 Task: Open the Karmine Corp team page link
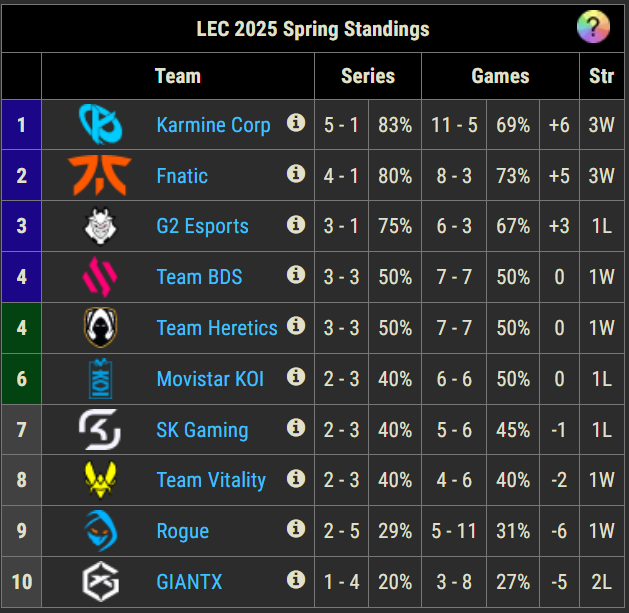coord(213,125)
